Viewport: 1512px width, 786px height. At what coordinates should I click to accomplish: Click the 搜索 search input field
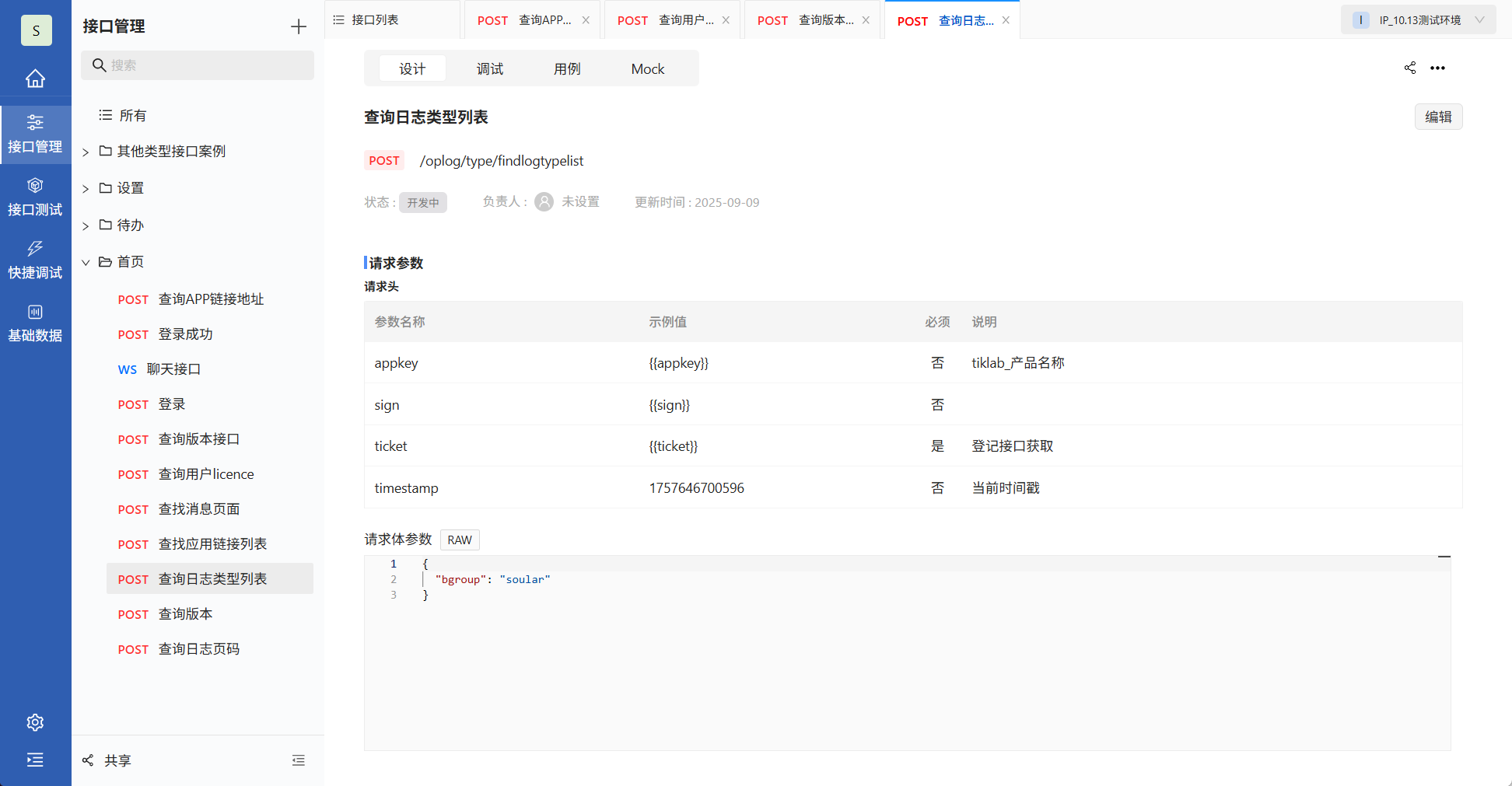coord(197,65)
